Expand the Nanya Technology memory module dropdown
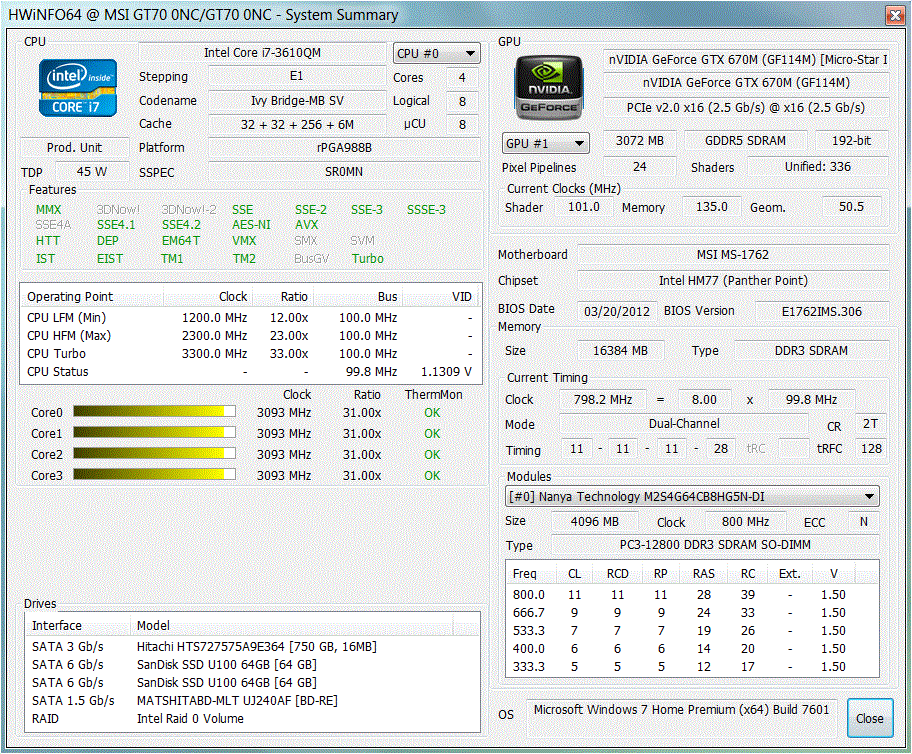The image size is (912, 754). [692, 496]
